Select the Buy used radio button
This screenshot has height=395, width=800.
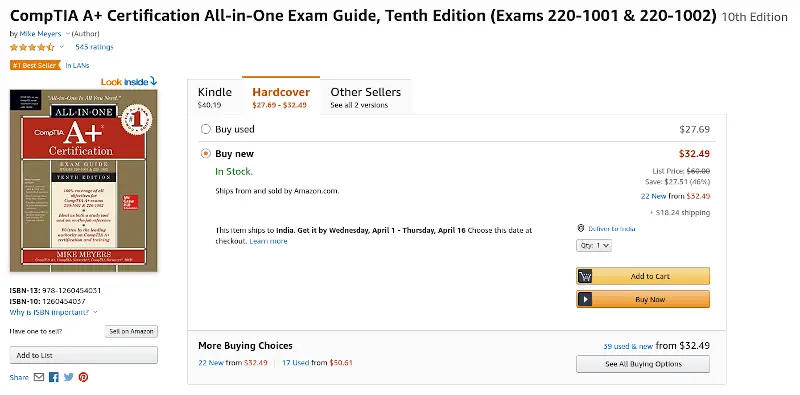pyautogui.click(x=206, y=129)
